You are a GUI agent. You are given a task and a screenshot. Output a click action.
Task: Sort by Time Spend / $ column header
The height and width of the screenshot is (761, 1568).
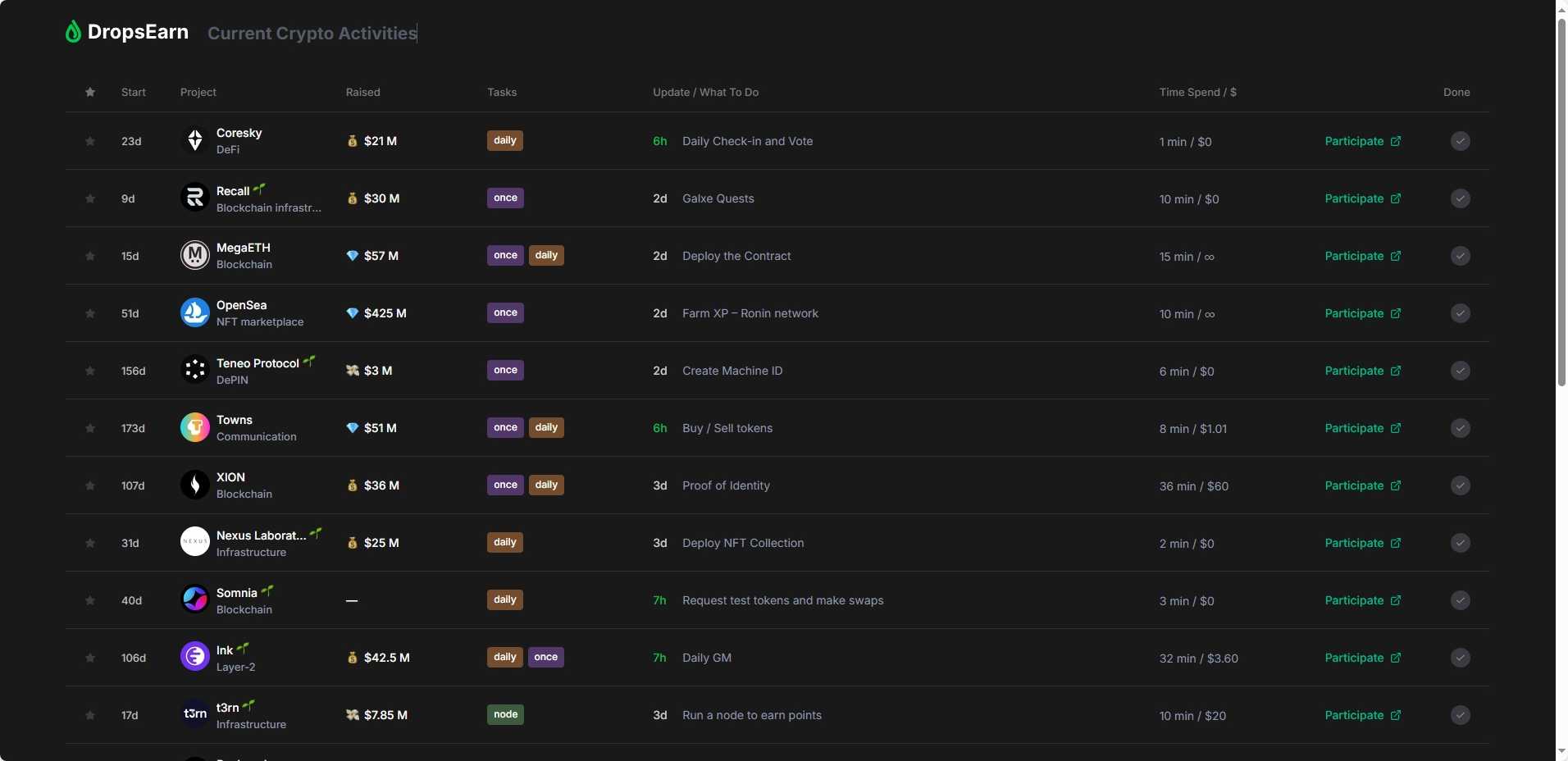pos(1197,93)
